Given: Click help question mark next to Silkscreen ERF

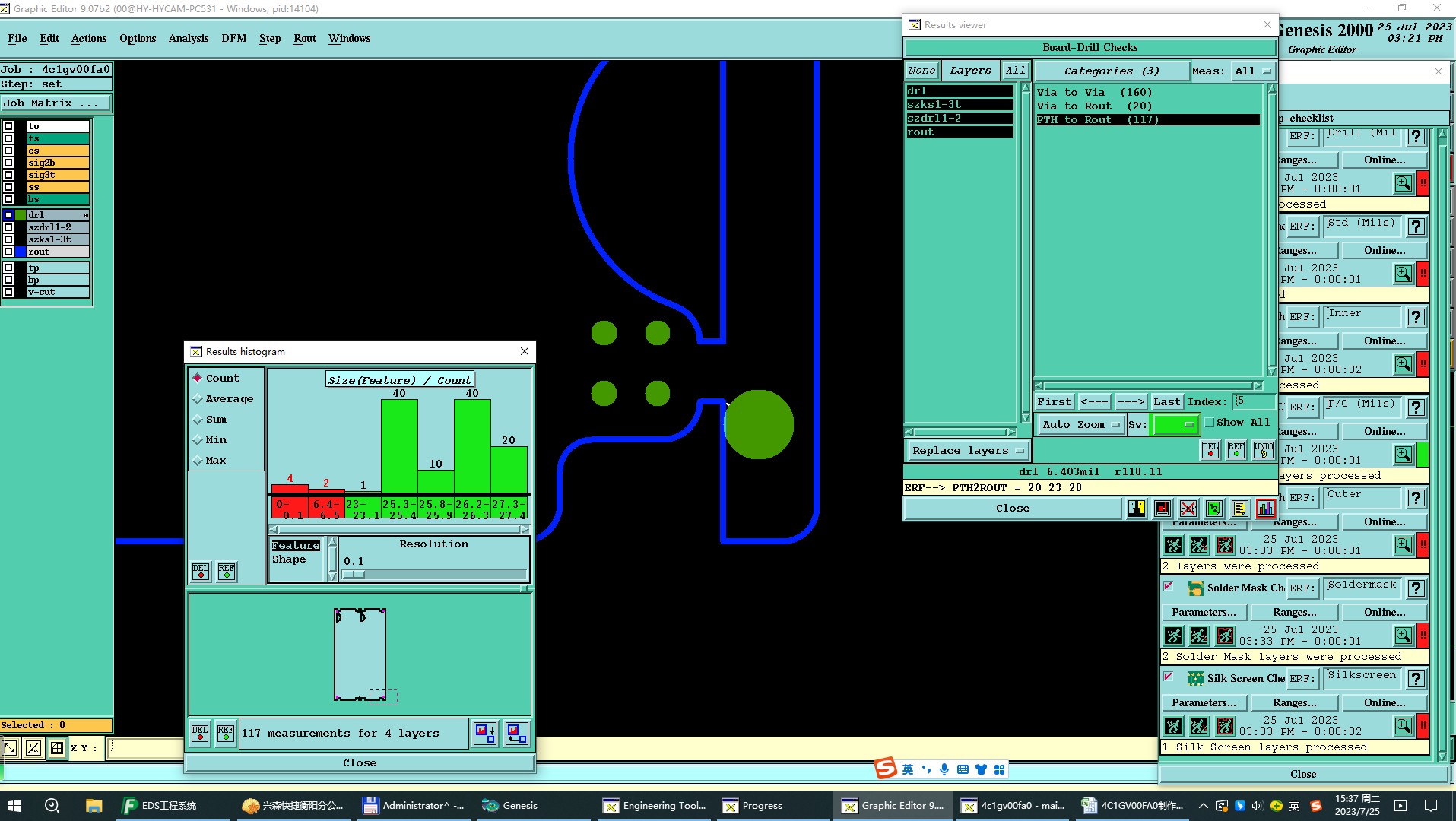Looking at the screenshot, I should [x=1416, y=679].
